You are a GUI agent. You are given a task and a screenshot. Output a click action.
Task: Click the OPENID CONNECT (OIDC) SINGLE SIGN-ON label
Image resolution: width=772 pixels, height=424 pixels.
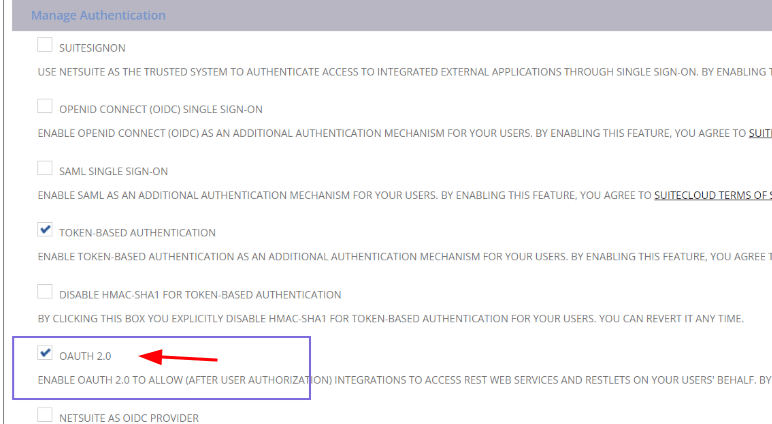[x=161, y=109]
